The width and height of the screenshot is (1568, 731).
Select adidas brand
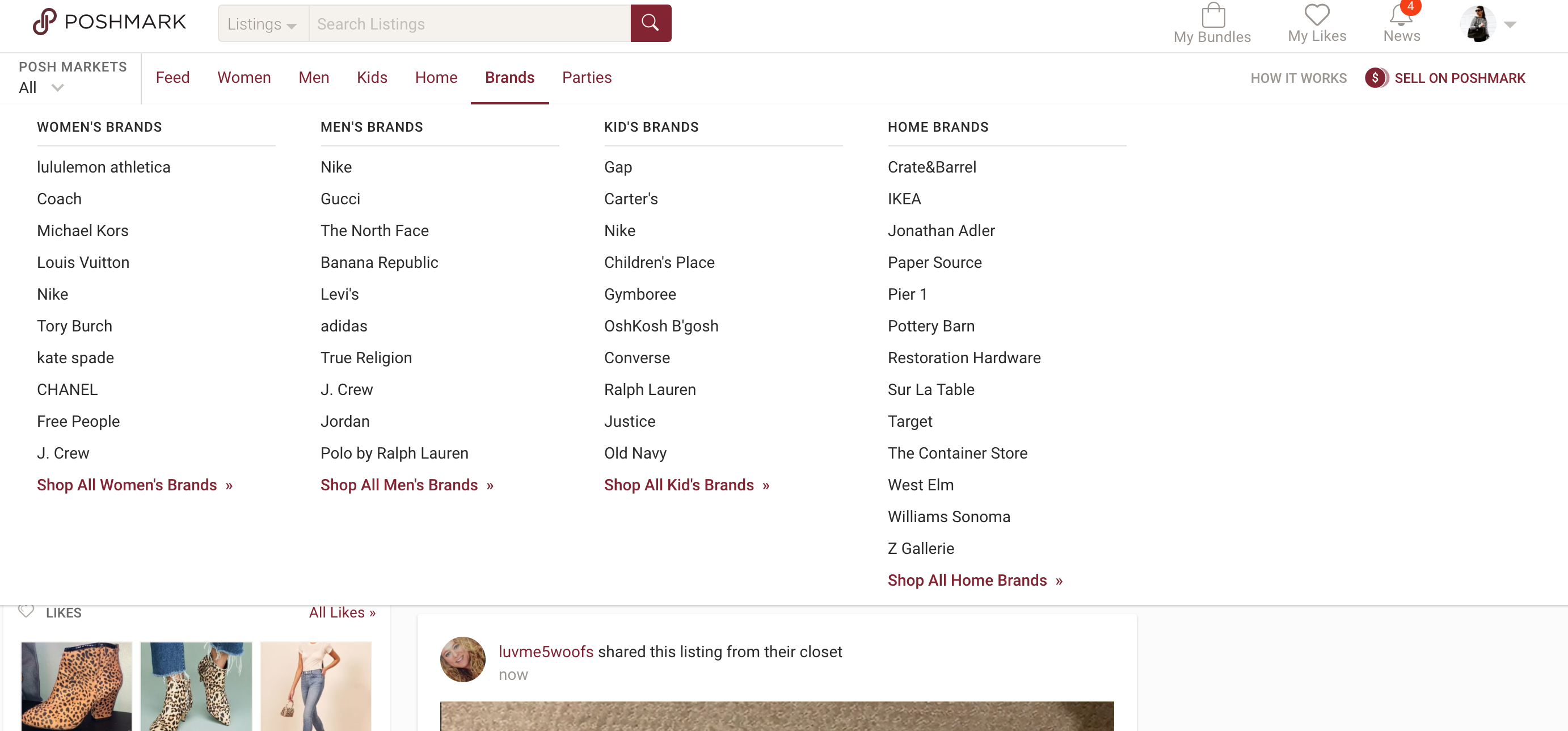(344, 326)
